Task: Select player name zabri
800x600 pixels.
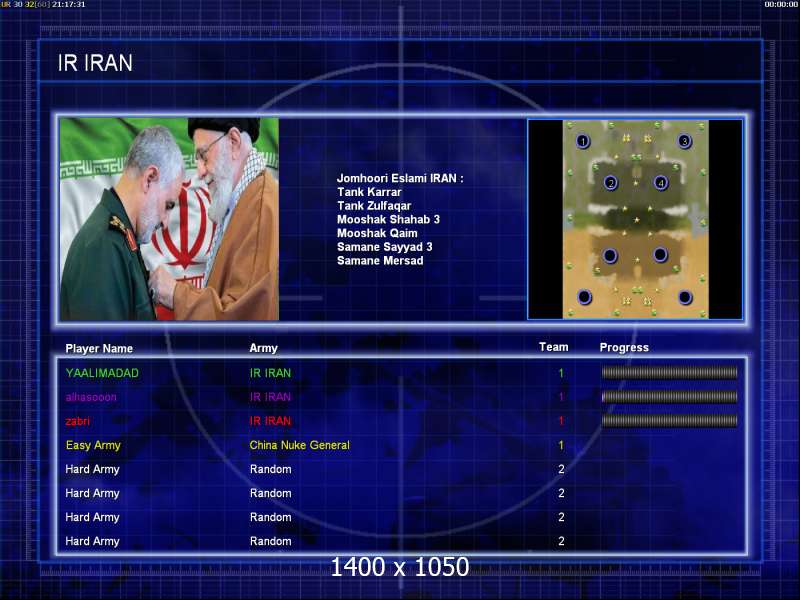Action: [x=78, y=421]
